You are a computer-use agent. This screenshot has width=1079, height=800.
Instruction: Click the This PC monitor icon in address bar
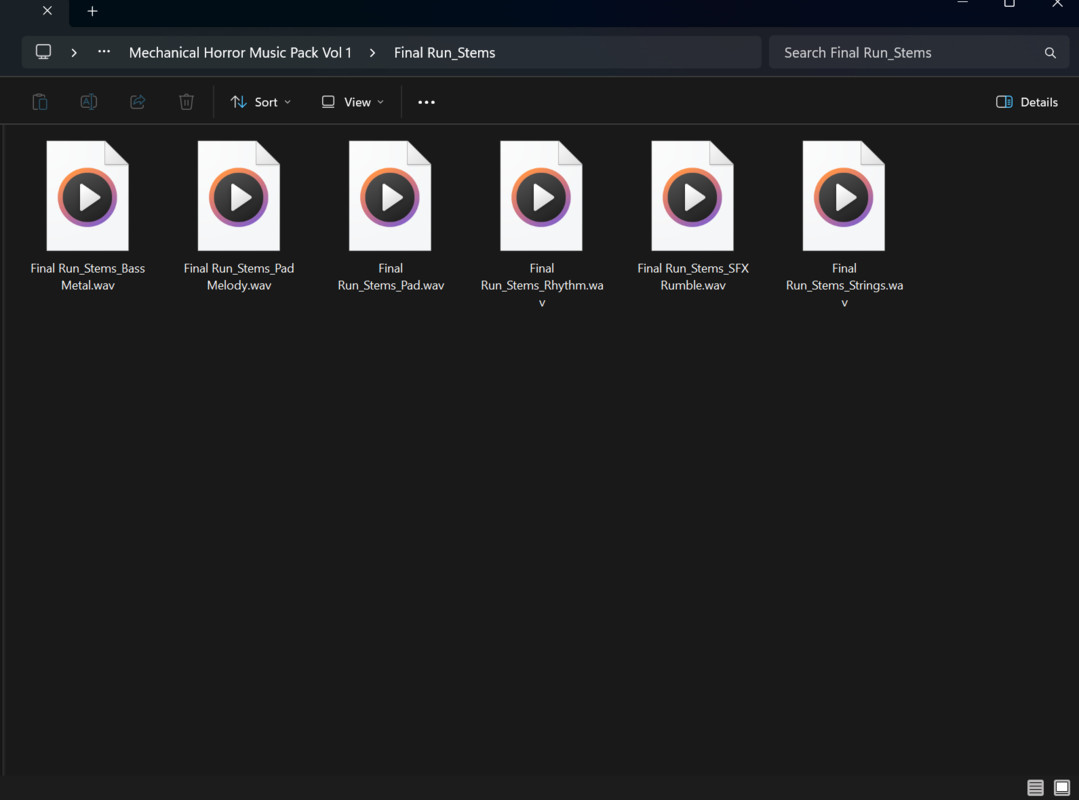pyautogui.click(x=43, y=52)
